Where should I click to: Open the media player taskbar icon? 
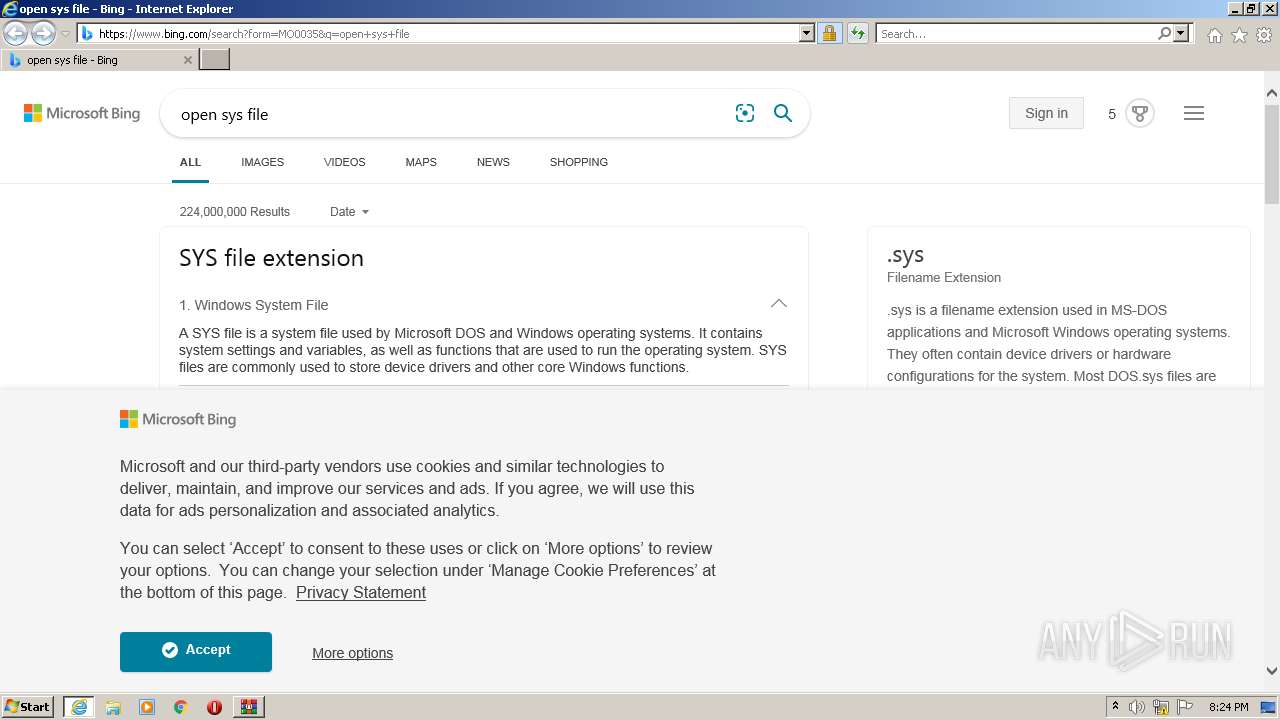pyautogui.click(x=147, y=707)
